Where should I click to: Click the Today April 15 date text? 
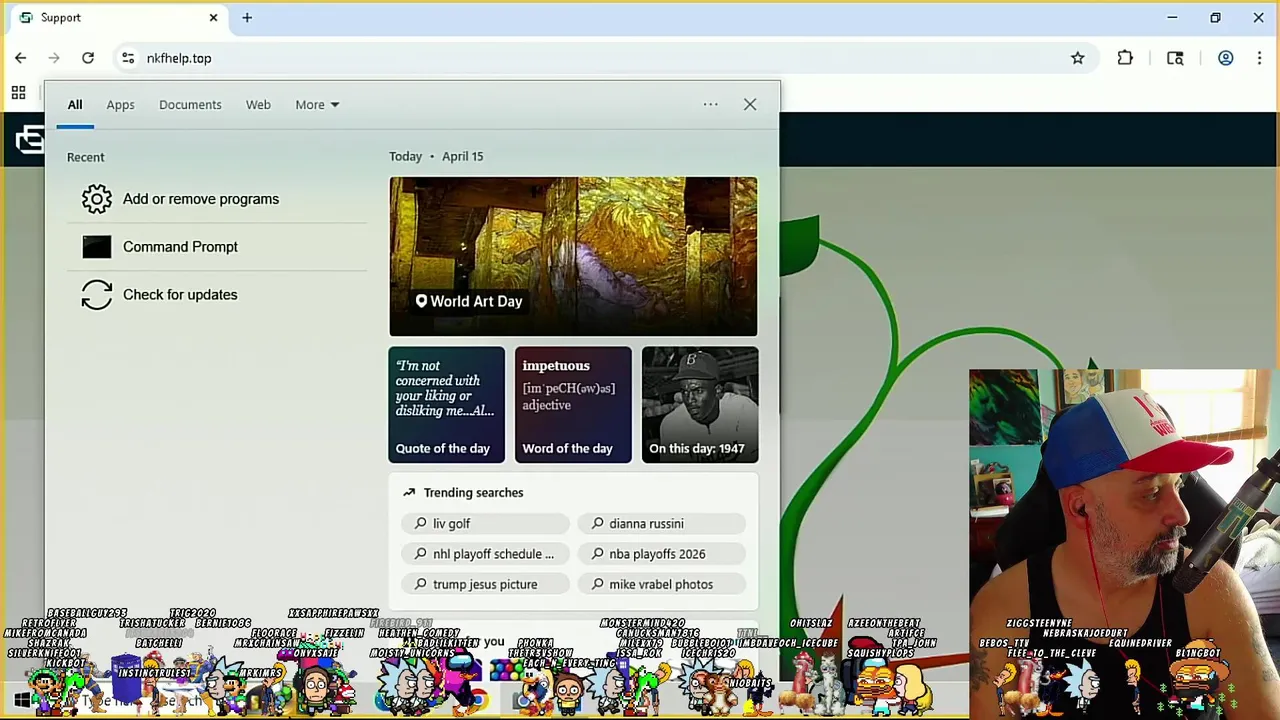coord(436,156)
